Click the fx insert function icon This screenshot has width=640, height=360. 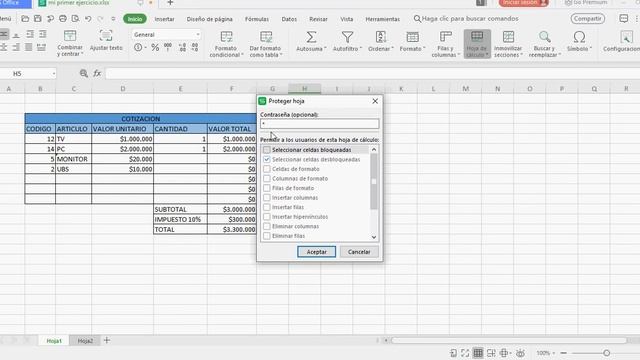coord(97,73)
